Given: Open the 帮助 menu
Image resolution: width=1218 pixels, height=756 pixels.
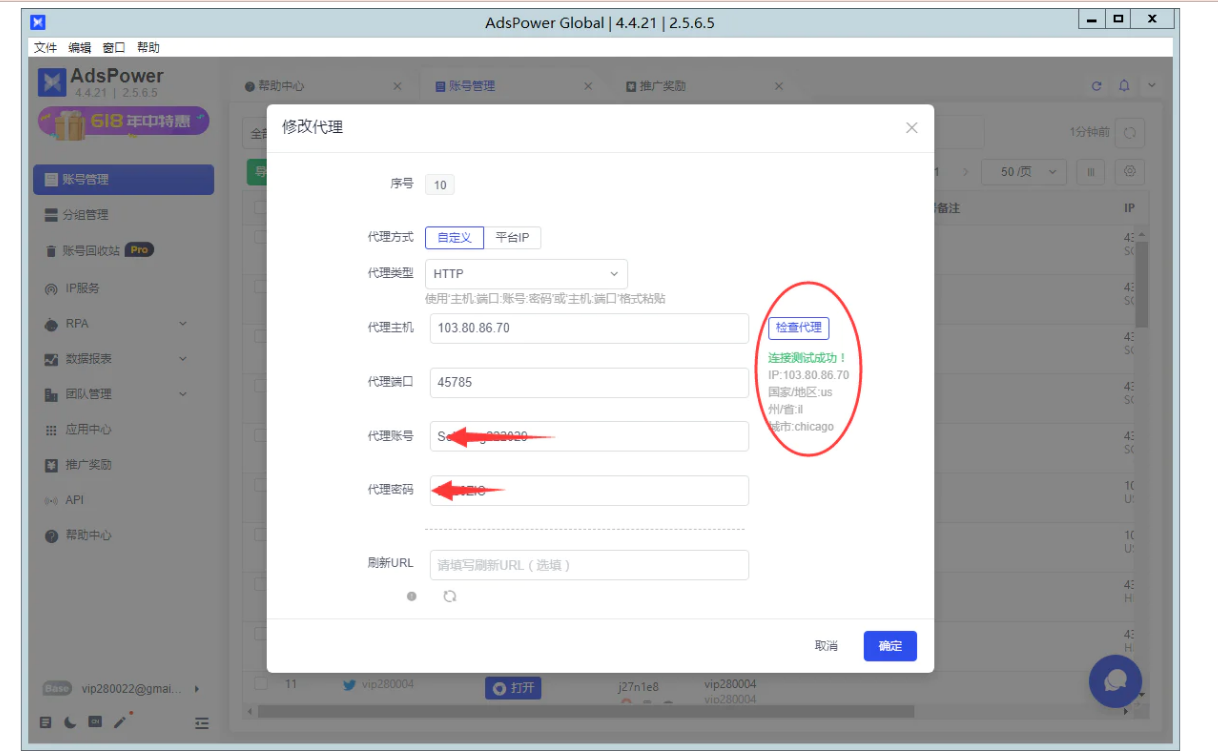Looking at the screenshot, I should click(x=148, y=48).
